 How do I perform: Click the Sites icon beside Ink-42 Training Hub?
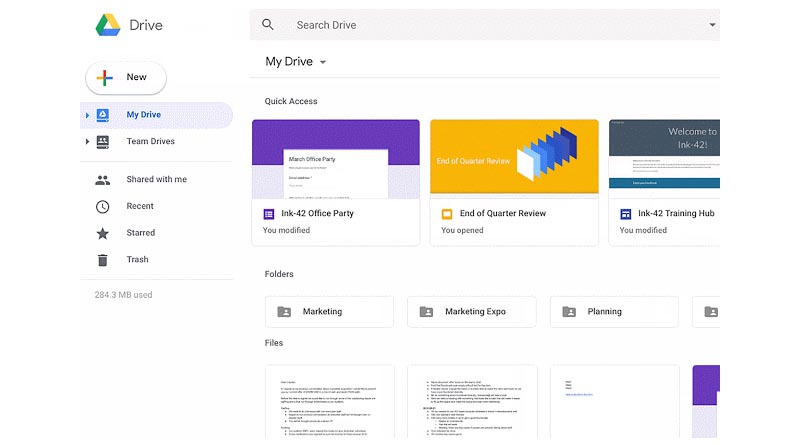(x=626, y=214)
